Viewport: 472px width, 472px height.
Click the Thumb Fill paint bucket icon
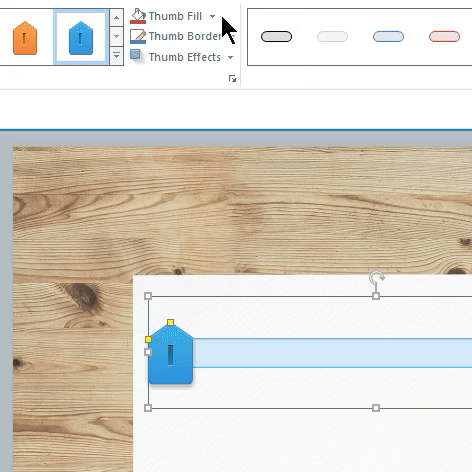(138, 16)
